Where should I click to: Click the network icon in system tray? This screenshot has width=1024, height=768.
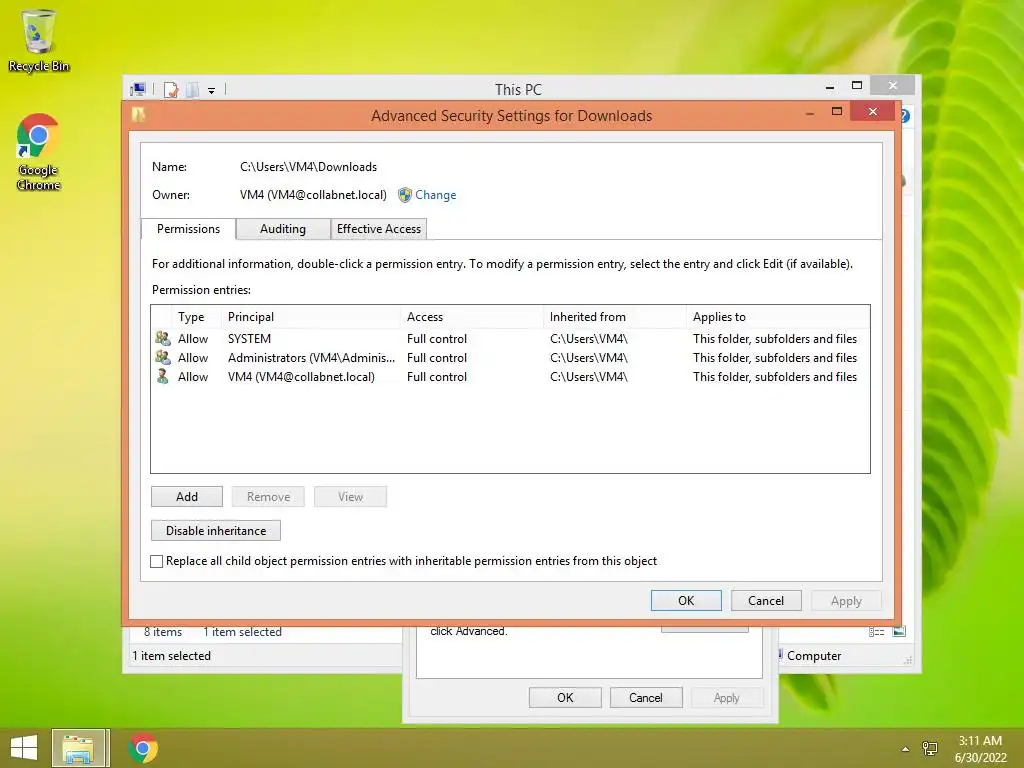pos(930,748)
